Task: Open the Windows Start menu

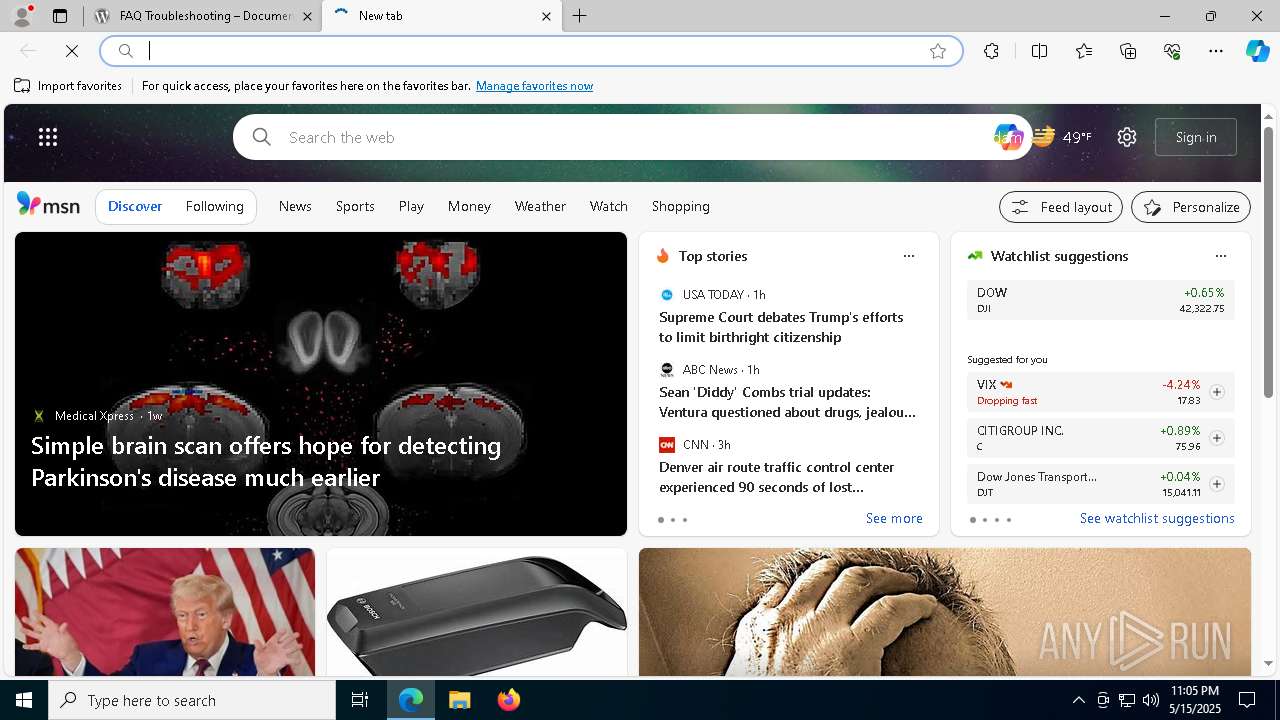Action: 24,700
